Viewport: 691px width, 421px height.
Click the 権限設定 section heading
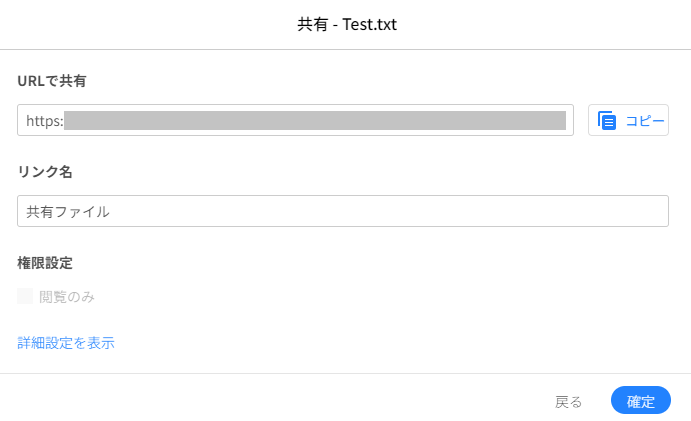pyautogui.click(x=45, y=263)
